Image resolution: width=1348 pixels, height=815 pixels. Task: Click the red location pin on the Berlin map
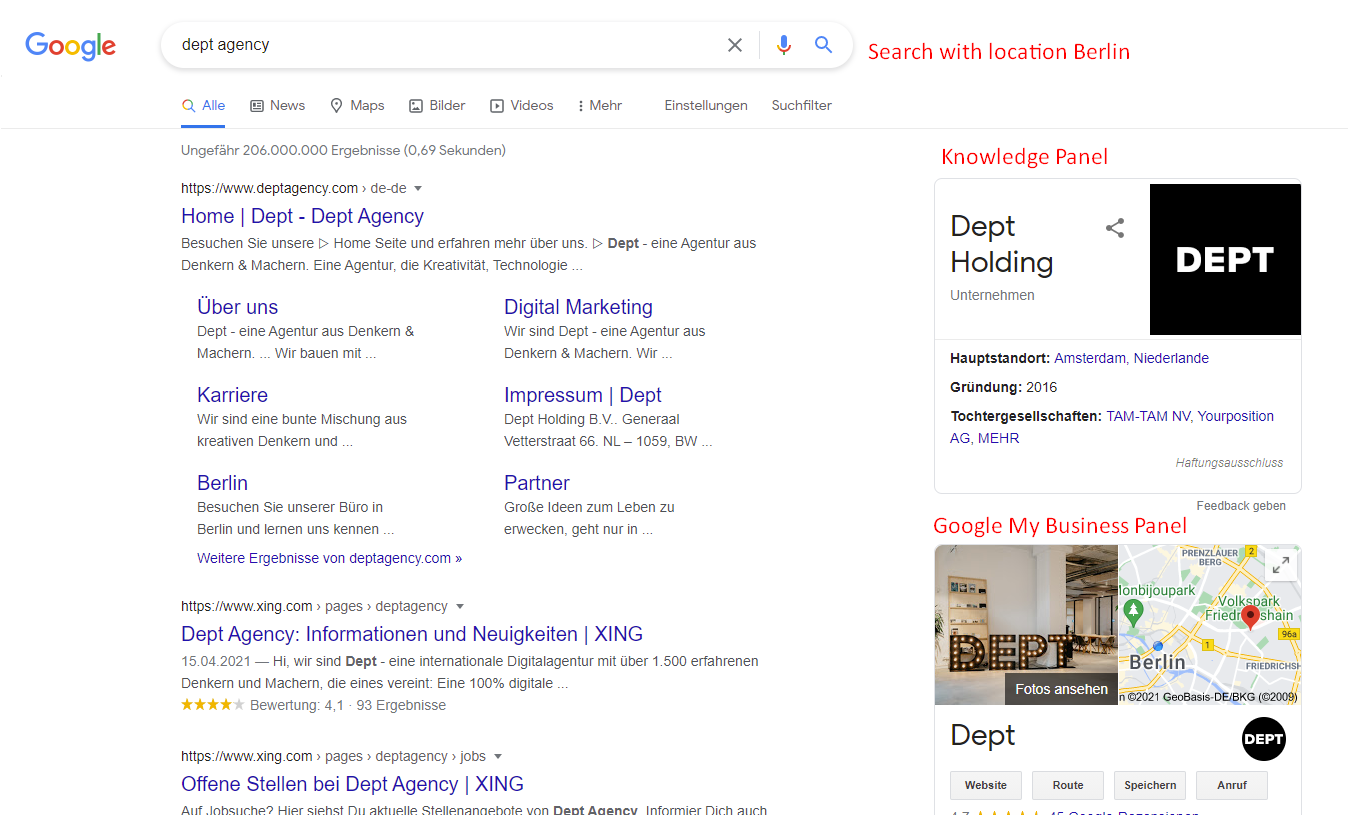1250,617
